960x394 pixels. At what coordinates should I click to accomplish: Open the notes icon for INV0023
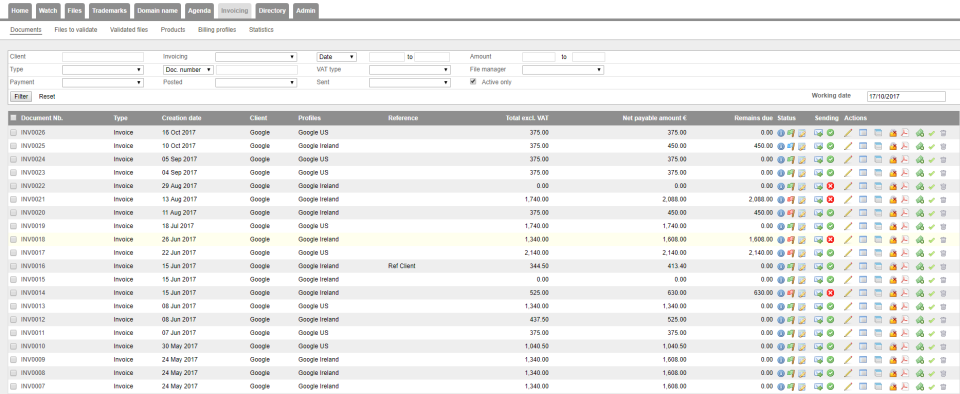click(x=801, y=173)
